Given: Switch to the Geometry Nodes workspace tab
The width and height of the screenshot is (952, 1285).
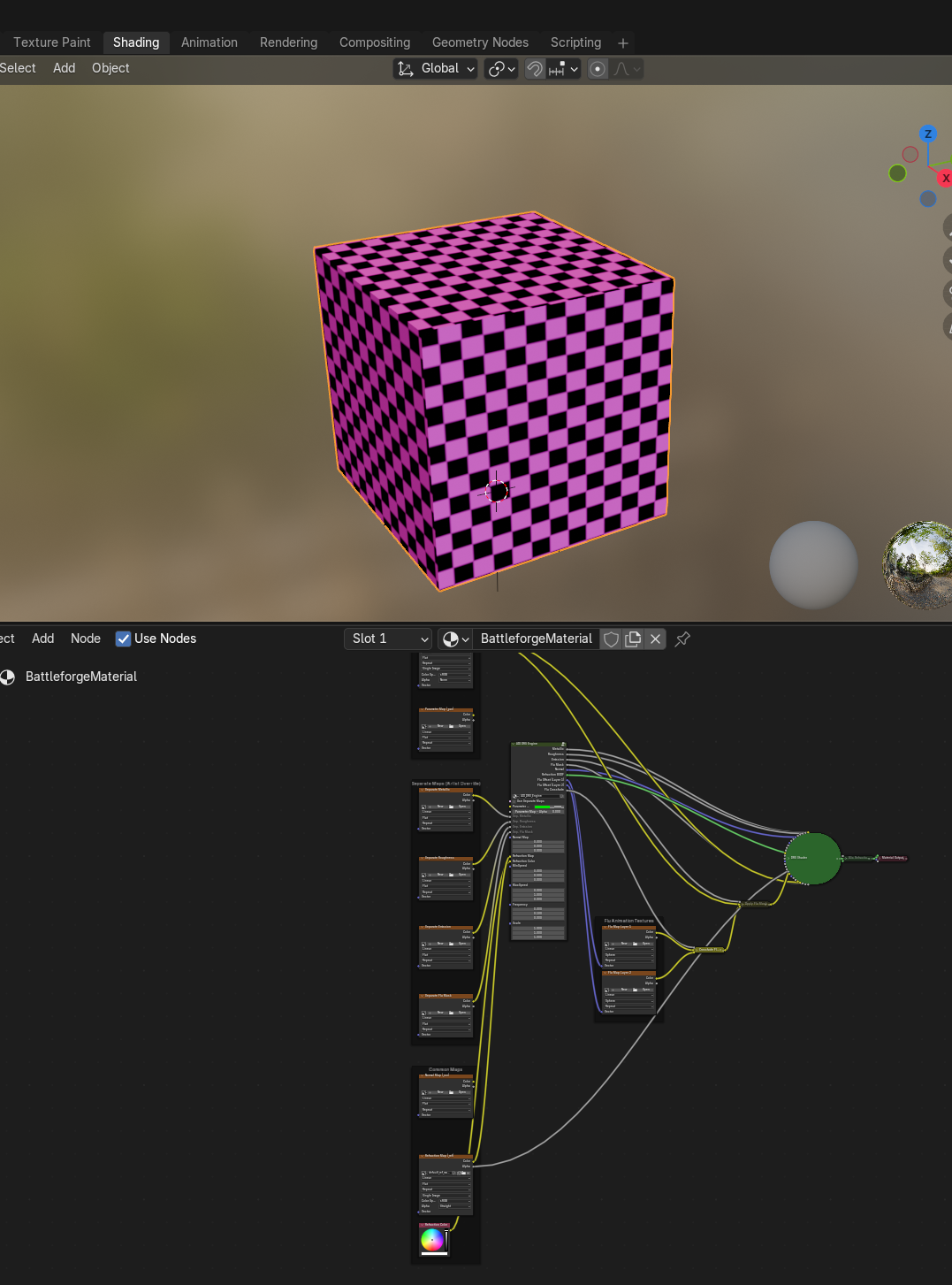Looking at the screenshot, I should pos(480,42).
